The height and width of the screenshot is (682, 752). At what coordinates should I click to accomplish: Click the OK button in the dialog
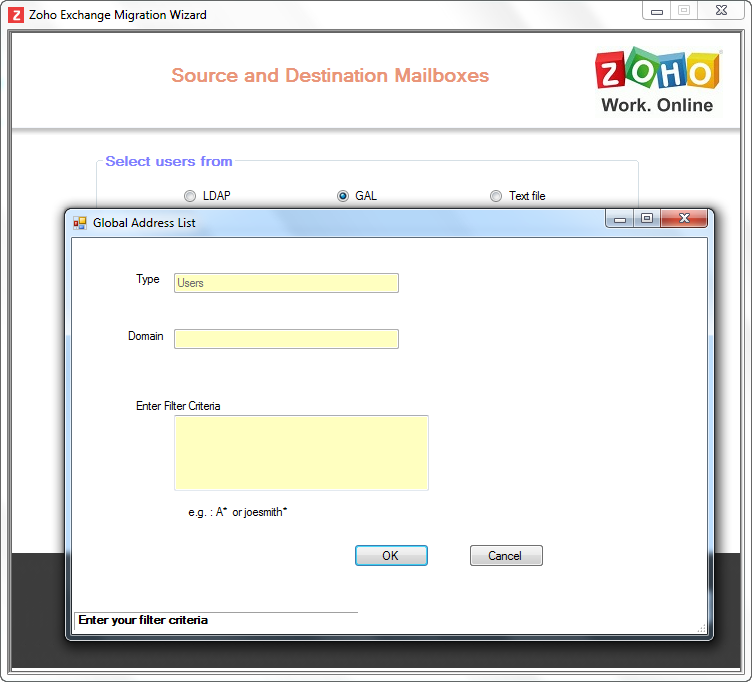[x=391, y=555]
